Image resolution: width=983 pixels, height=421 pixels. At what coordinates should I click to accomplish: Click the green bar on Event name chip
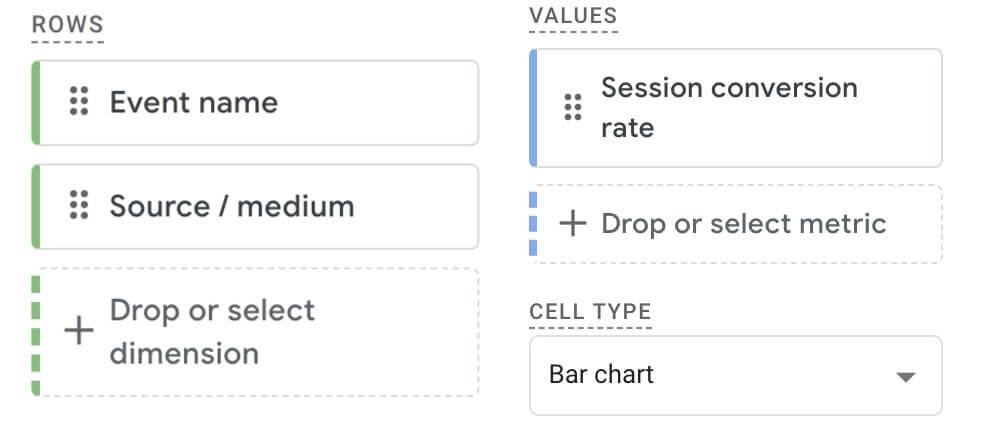36,102
